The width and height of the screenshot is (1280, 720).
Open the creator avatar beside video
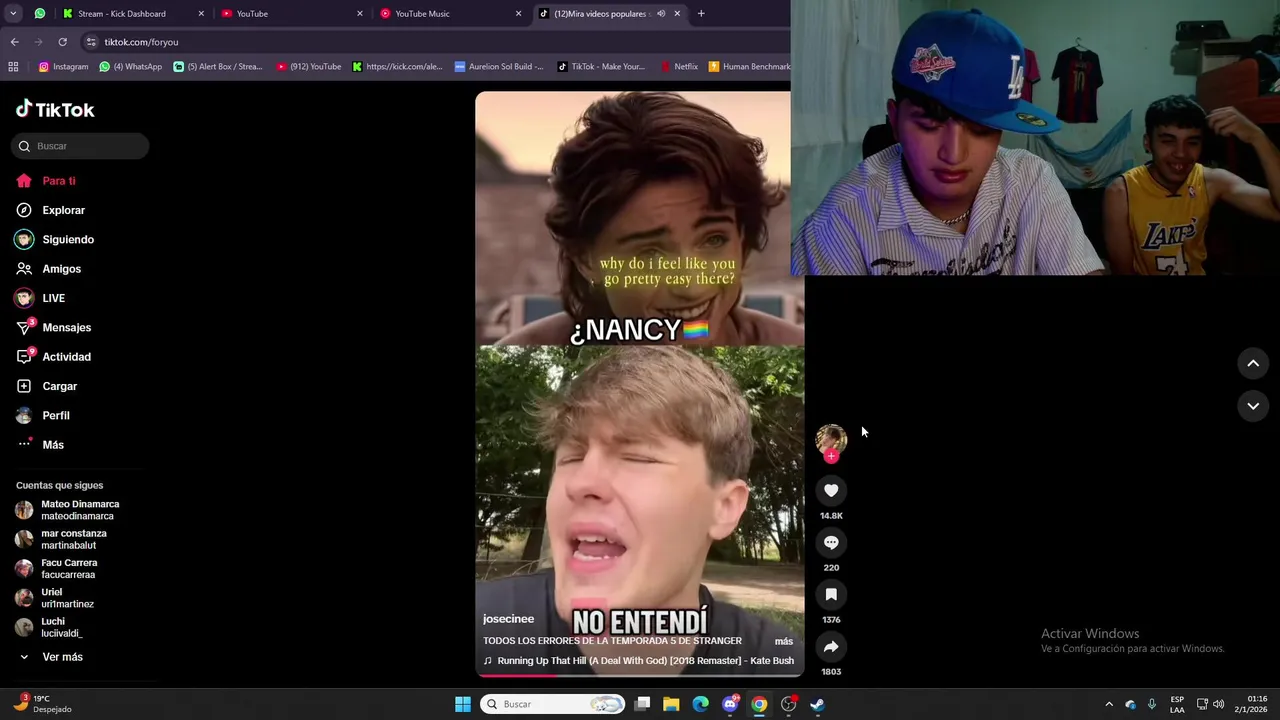coord(831,439)
